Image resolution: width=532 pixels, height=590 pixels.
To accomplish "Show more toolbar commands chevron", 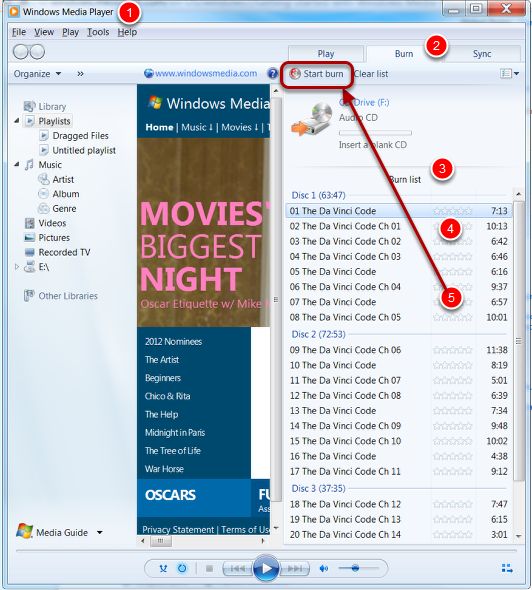I will click(x=81, y=74).
